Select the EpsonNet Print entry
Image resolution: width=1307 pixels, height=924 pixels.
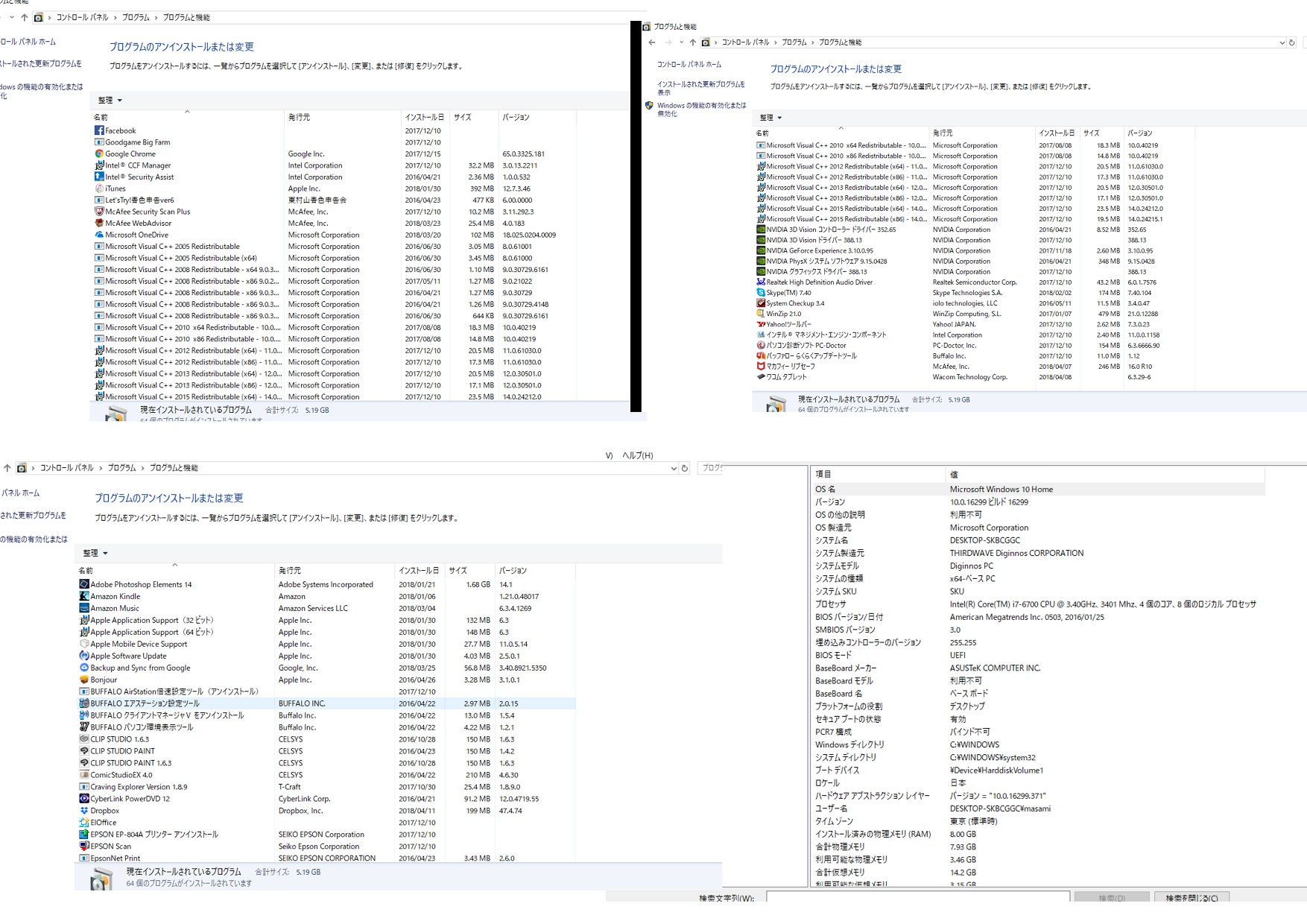(115, 858)
